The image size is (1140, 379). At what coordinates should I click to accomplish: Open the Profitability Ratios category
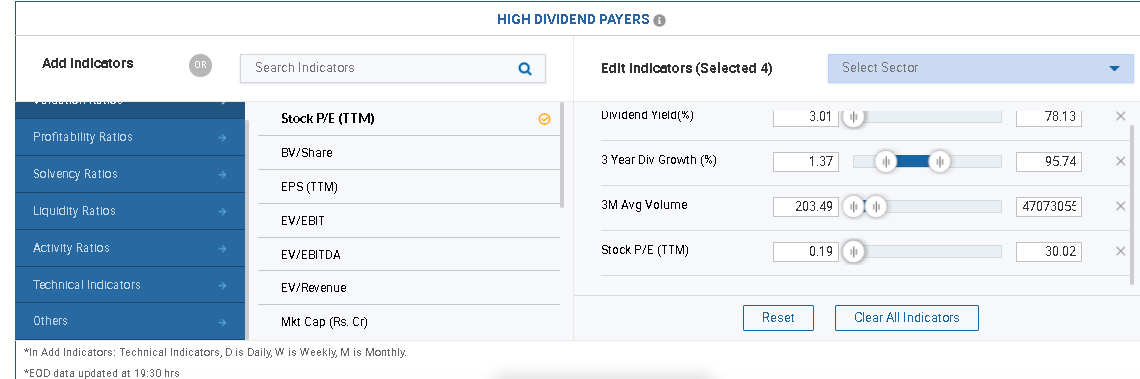[130, 137]
